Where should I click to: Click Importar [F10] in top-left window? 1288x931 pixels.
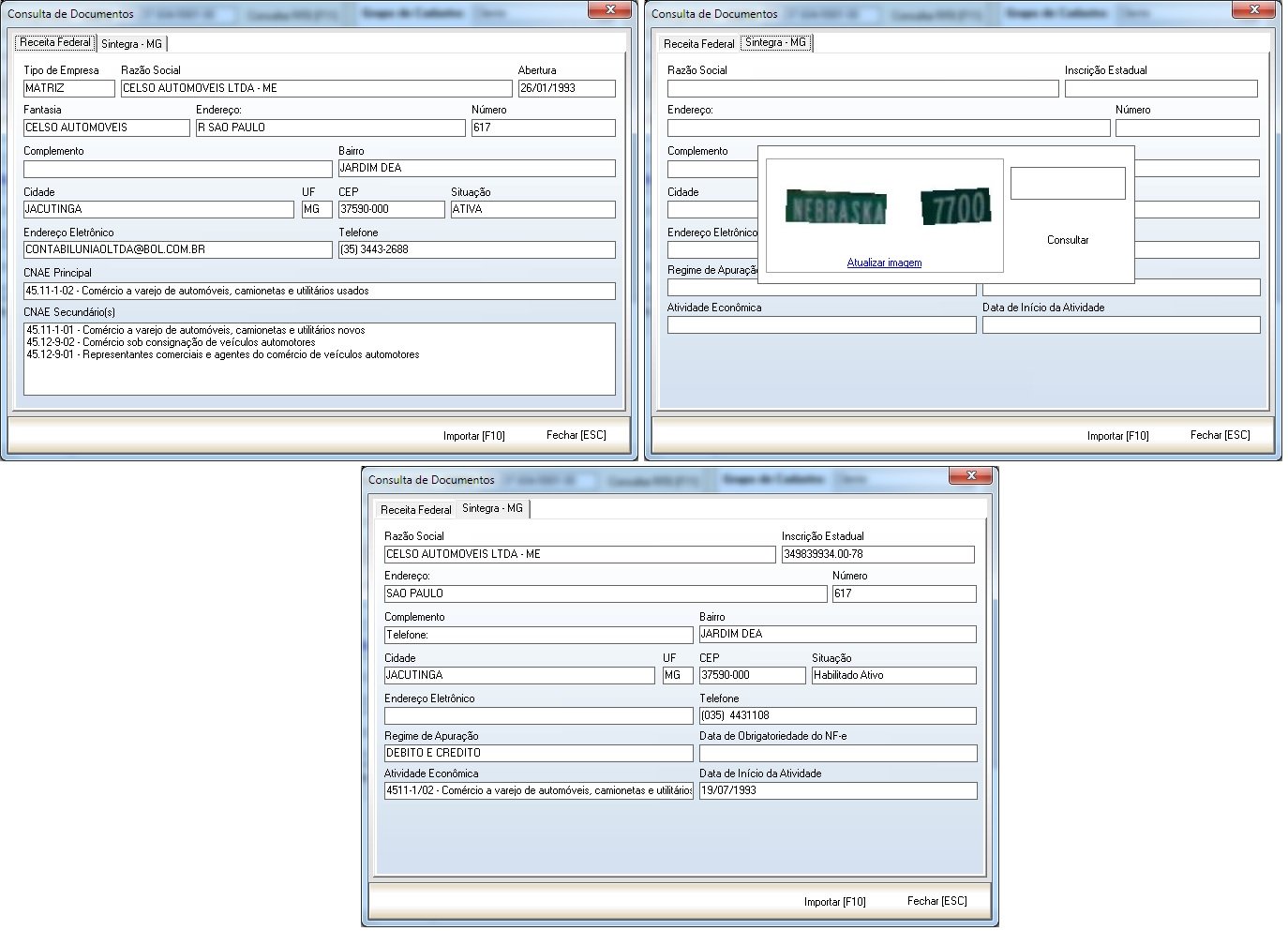(474, 436)
